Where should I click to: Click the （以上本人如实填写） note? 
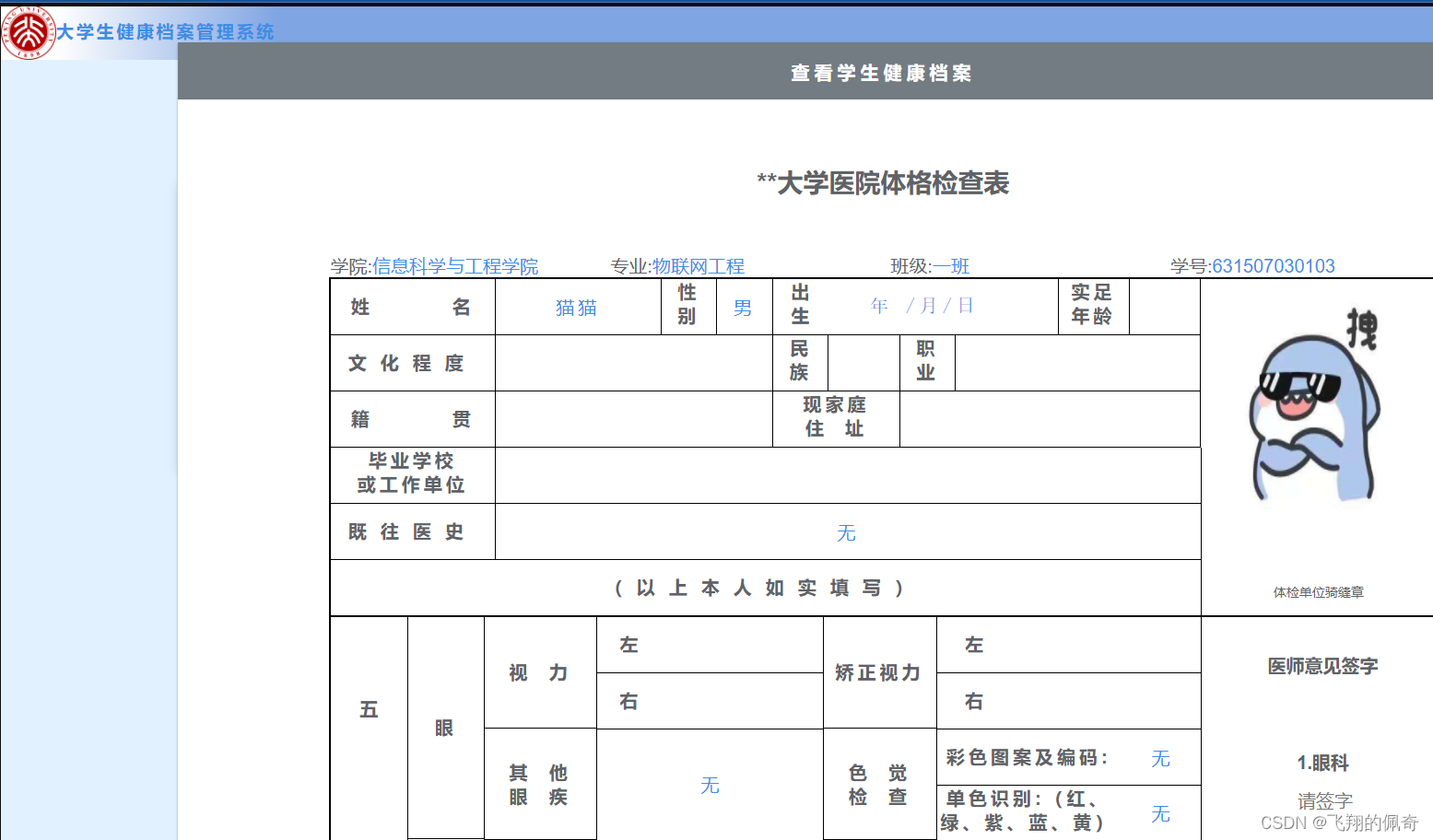pos(759,588)
